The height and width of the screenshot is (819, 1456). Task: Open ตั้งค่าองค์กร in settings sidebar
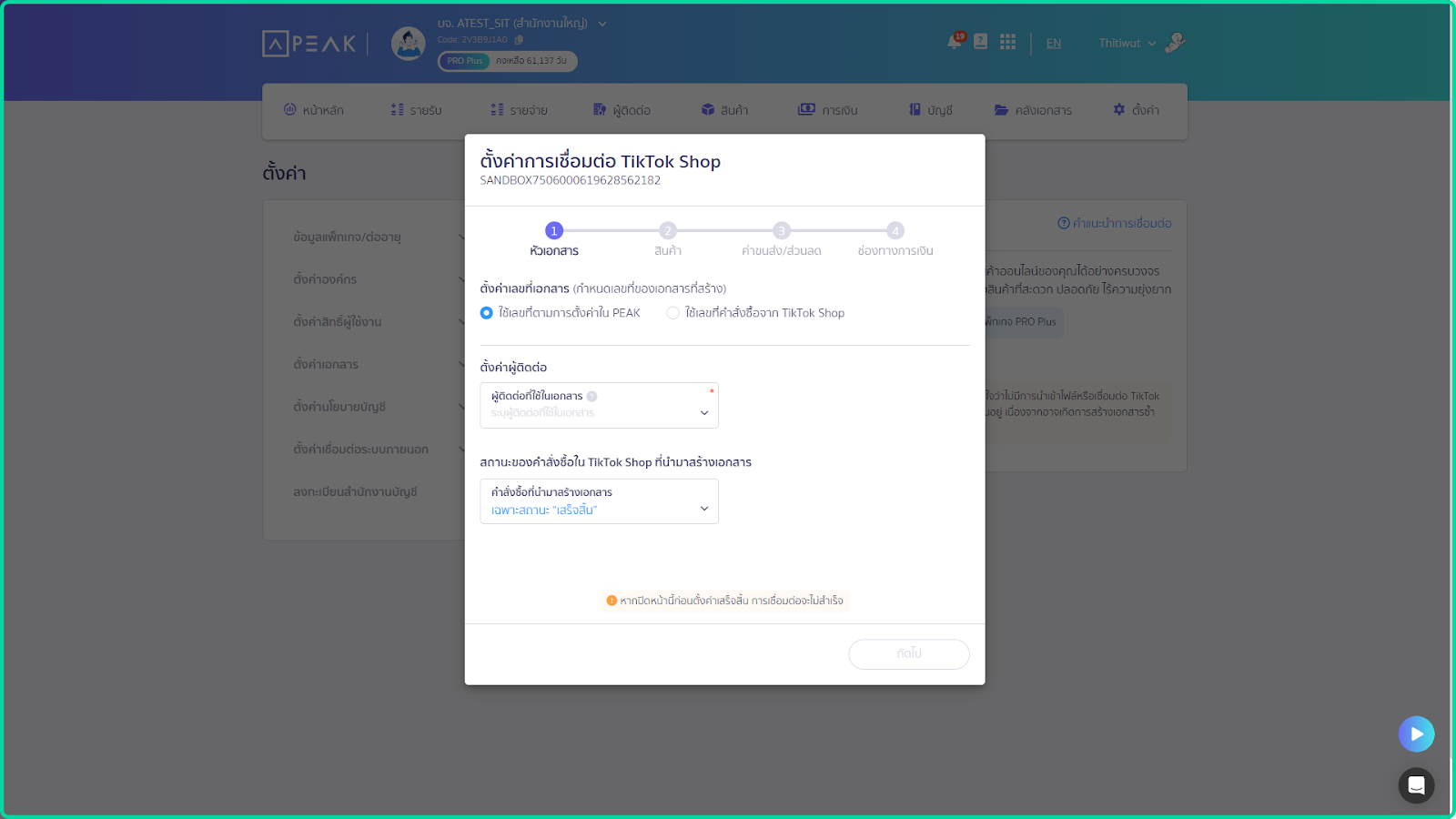click(x=325, y=279)
